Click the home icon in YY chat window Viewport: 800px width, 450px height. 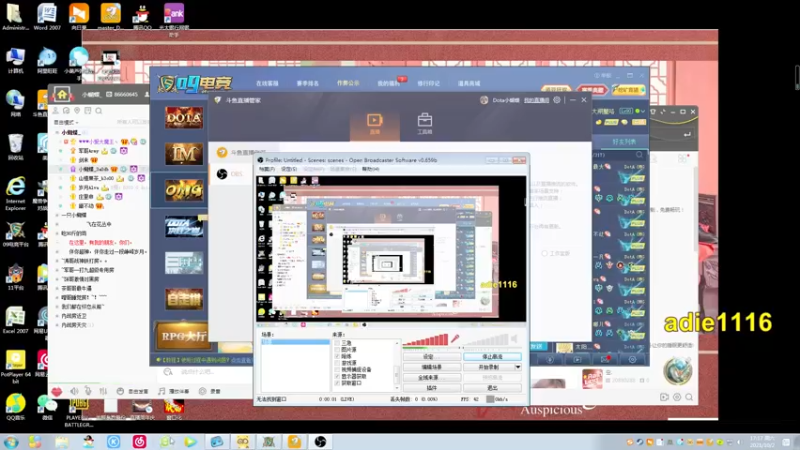point(62,95)
